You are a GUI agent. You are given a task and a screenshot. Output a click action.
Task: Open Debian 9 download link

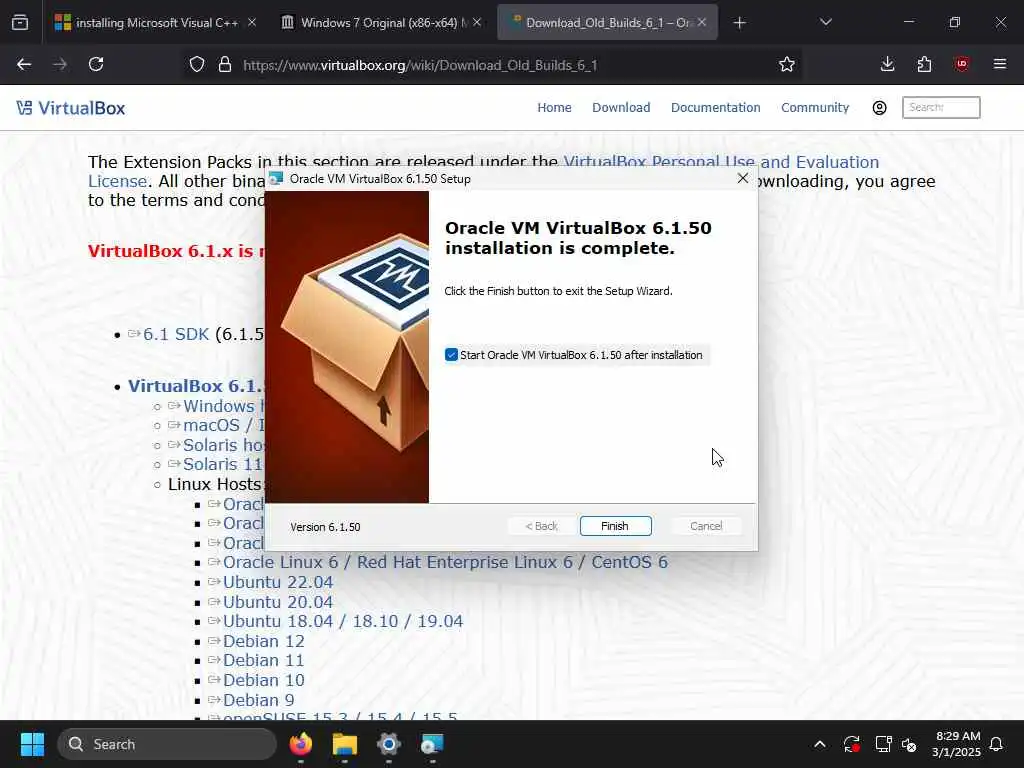259,699
